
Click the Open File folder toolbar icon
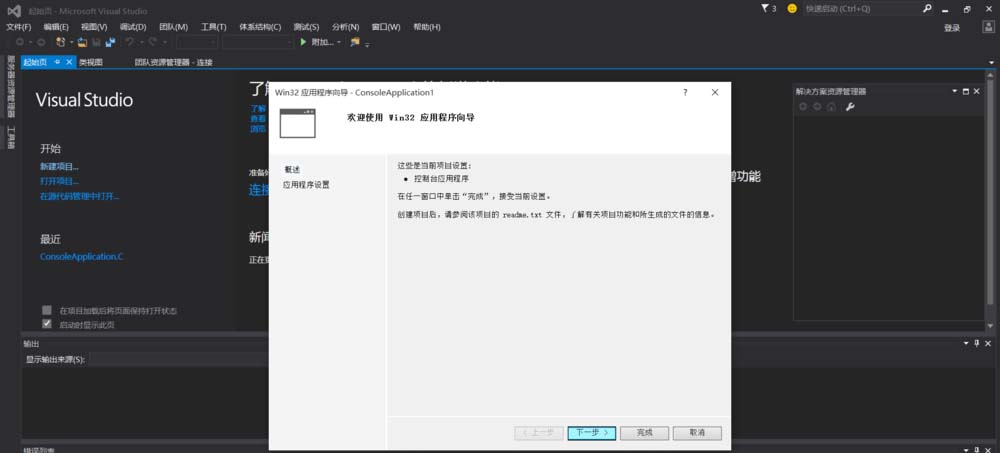82,42
